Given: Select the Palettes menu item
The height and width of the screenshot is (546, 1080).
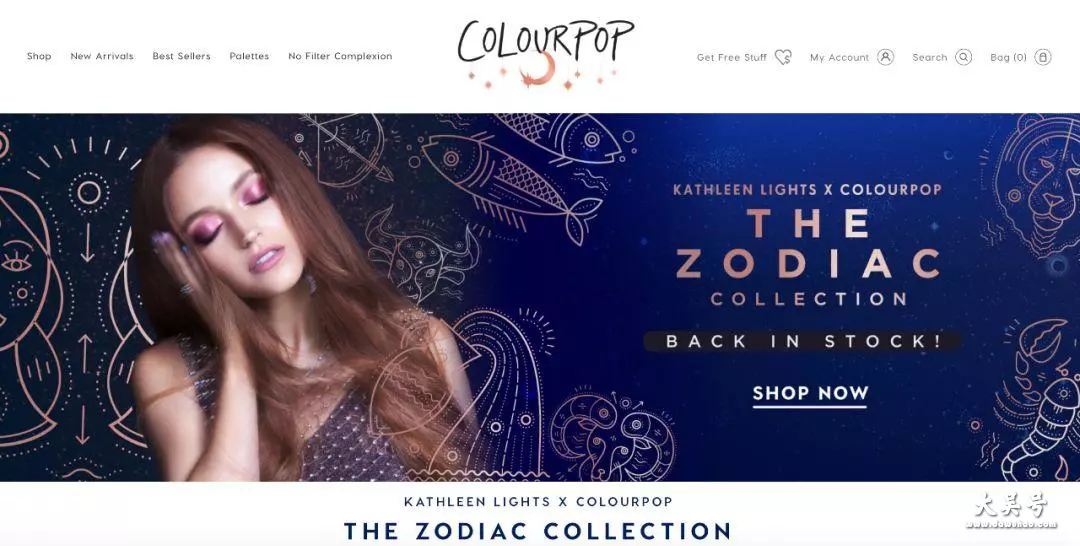Looking at the screenshot, I should pos(249,56).
